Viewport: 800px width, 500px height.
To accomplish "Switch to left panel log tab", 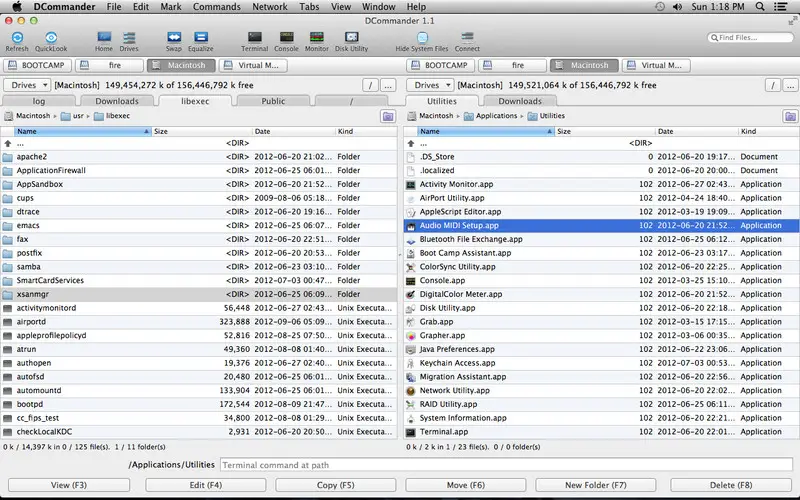I will click(x=39, y=101).
